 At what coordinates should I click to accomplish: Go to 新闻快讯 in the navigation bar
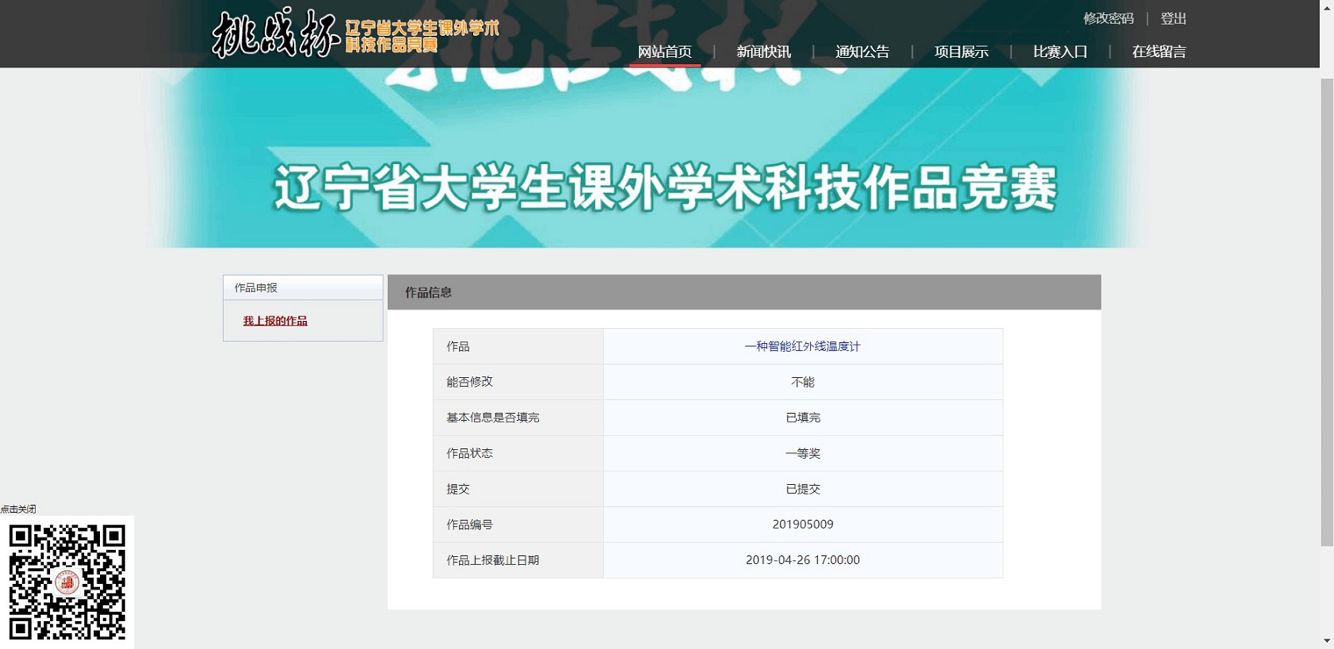tap(764, 52)
